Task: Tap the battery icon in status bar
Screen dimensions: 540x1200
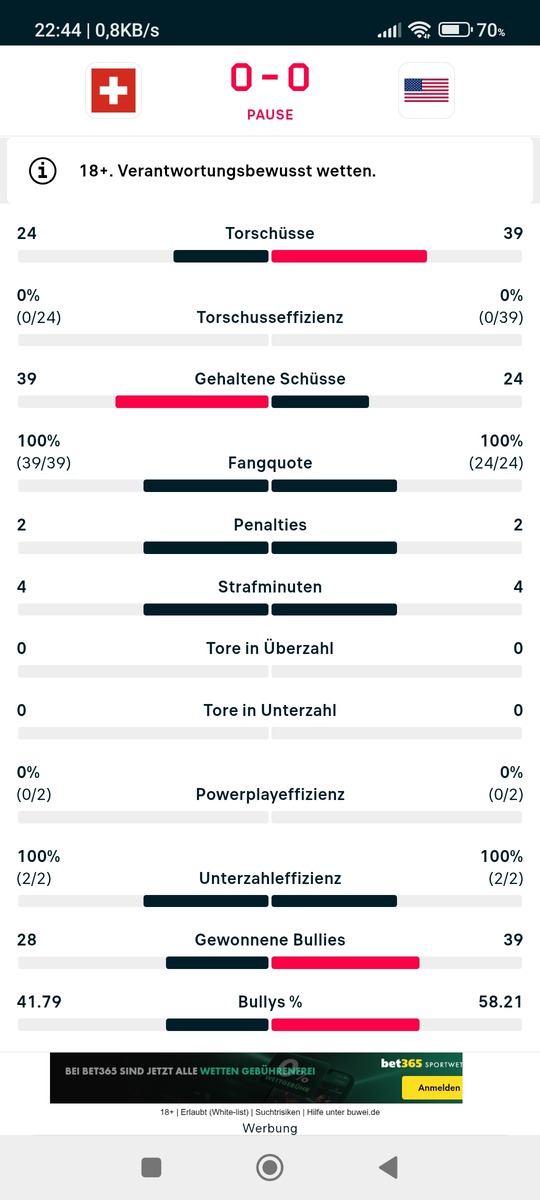Action: pyautogui.click(x=454, y=30)
